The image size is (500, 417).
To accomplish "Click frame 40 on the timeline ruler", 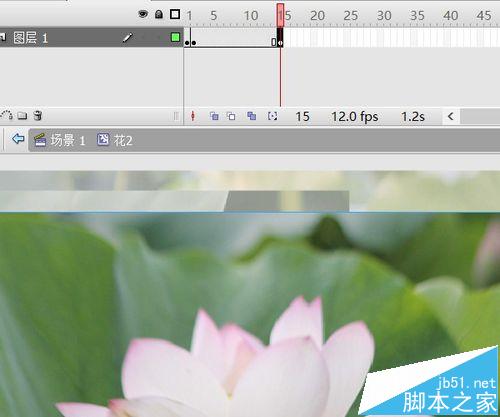I will [x=450, y=16].
